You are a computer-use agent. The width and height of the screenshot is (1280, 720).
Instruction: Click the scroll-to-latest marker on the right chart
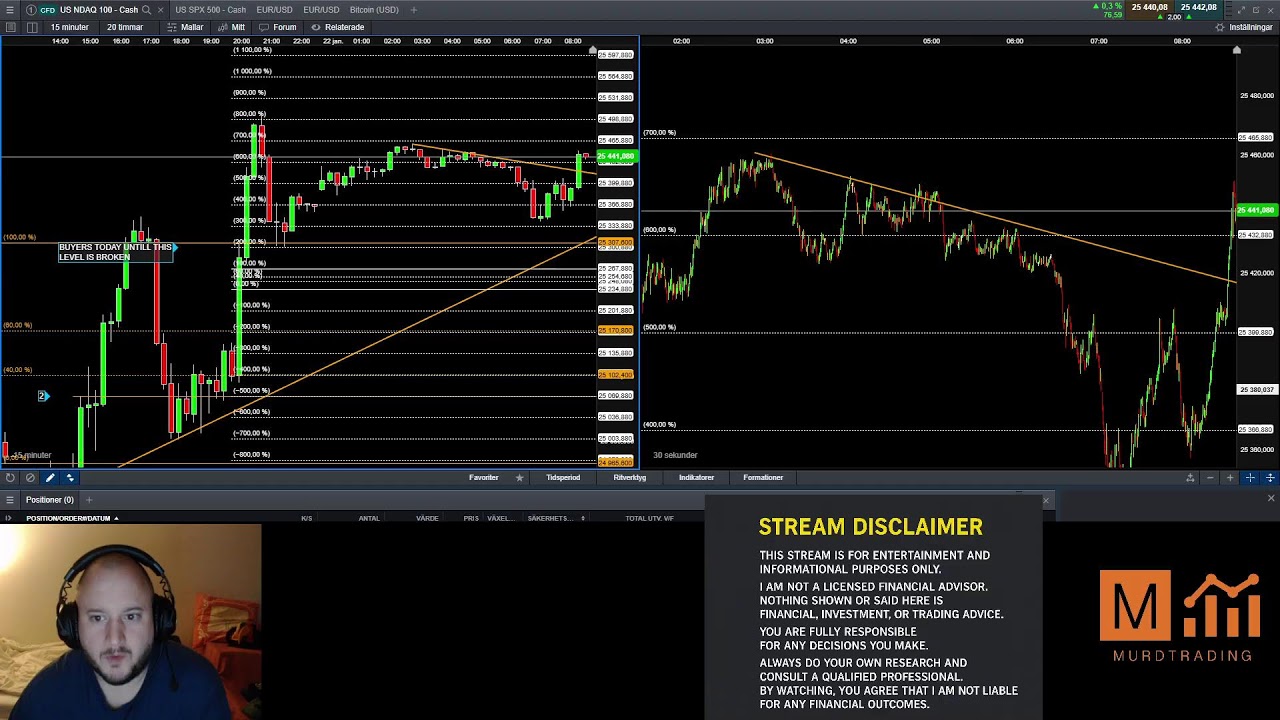pos(1237,50)
